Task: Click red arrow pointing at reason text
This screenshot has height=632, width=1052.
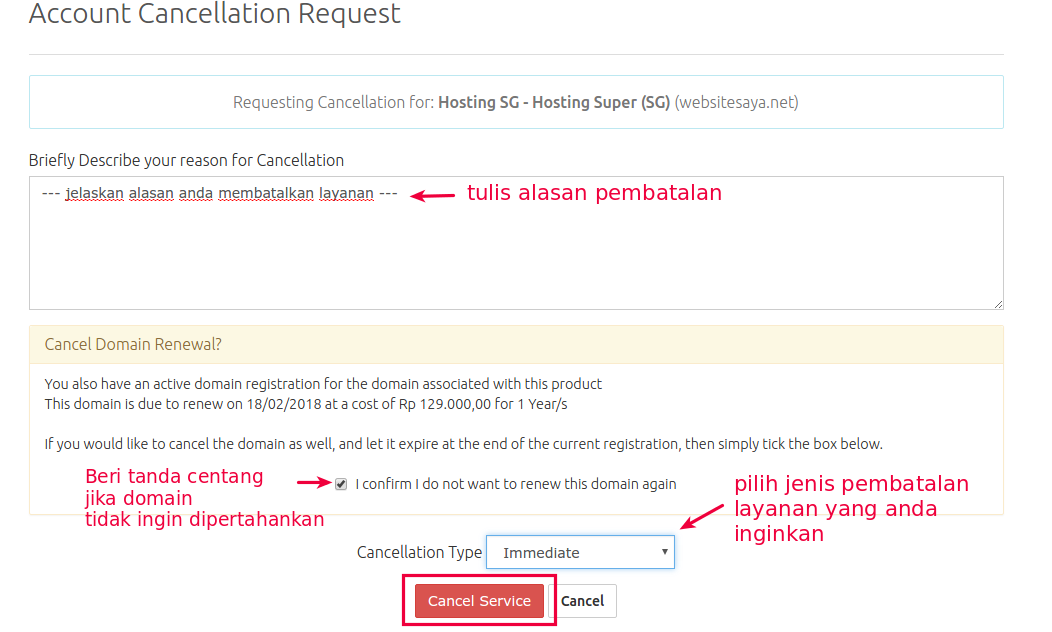Action: [x=433, y=196]
